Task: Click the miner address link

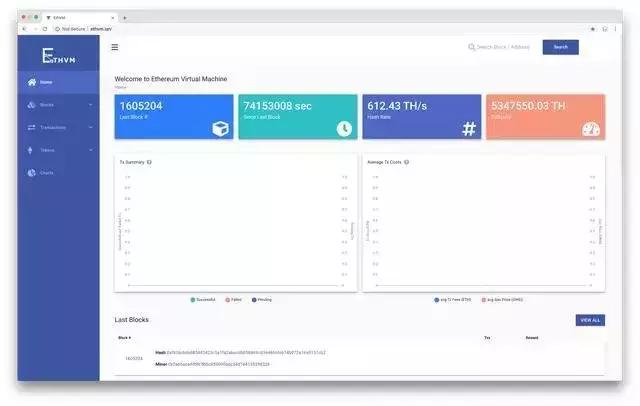Action: 219,364
